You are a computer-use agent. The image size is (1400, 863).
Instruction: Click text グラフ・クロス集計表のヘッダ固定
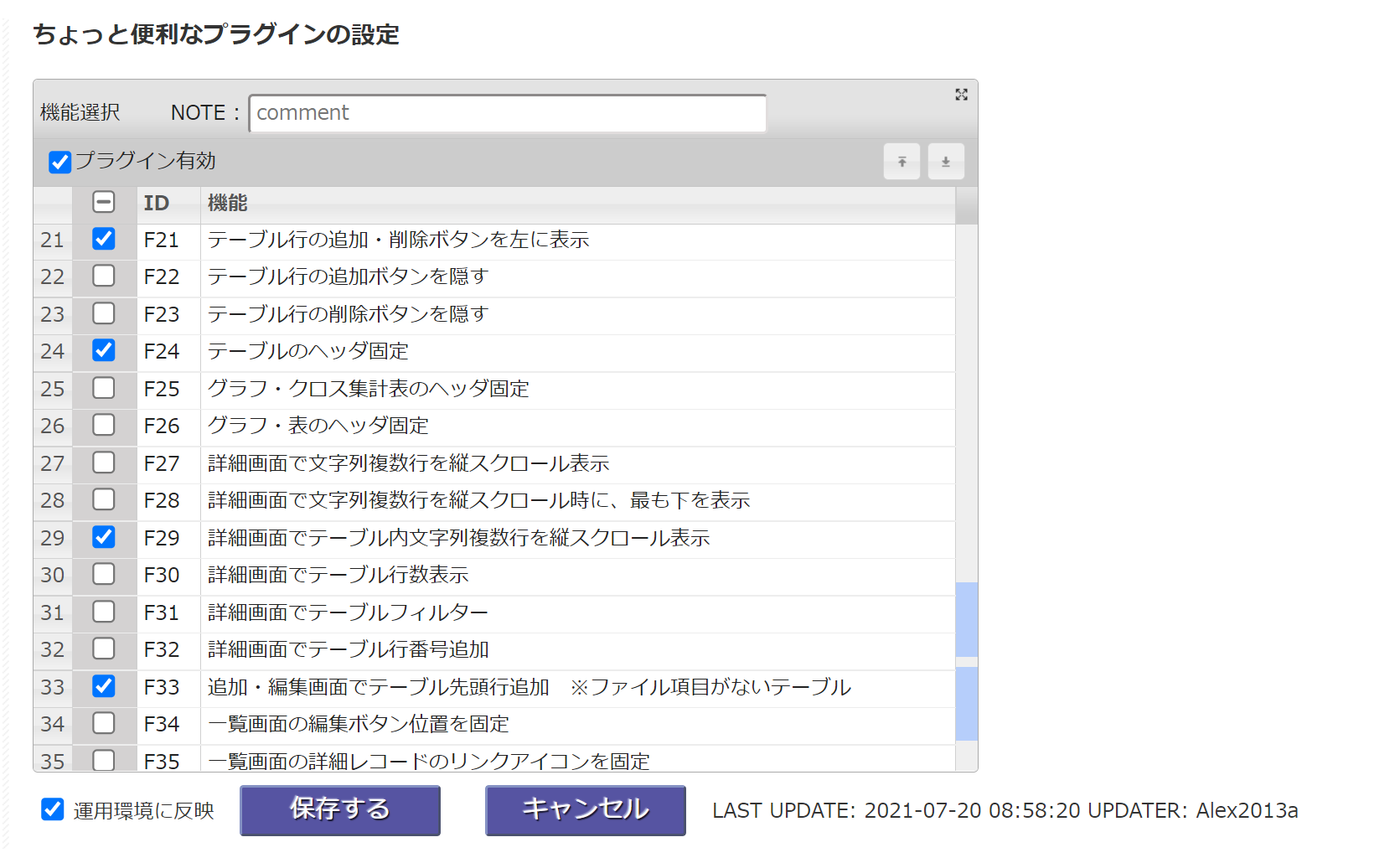tap(369, 389)
